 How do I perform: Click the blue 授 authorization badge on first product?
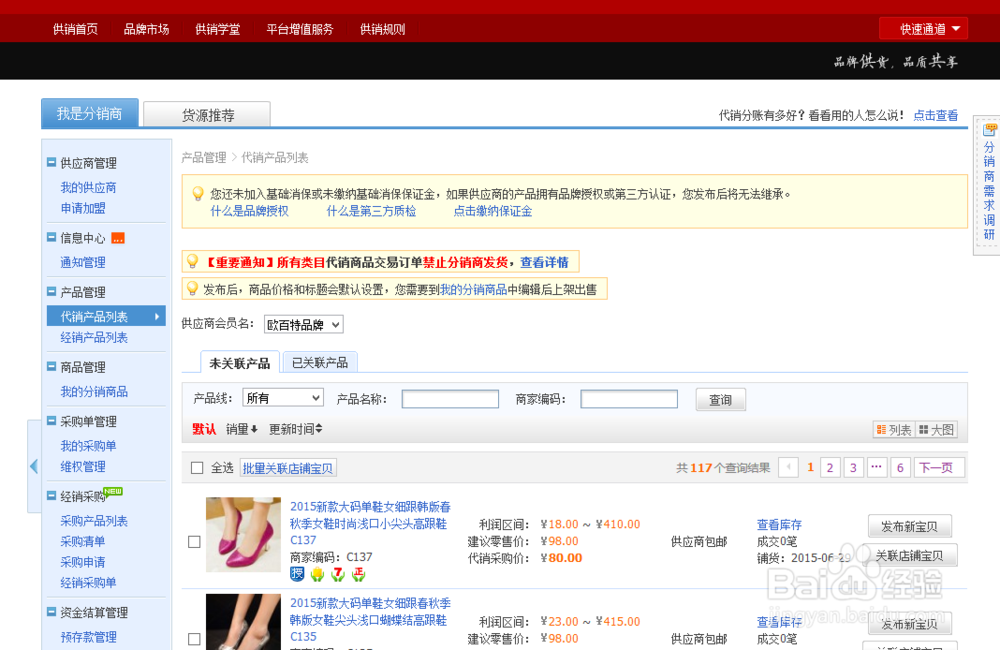tap(297, 574)
